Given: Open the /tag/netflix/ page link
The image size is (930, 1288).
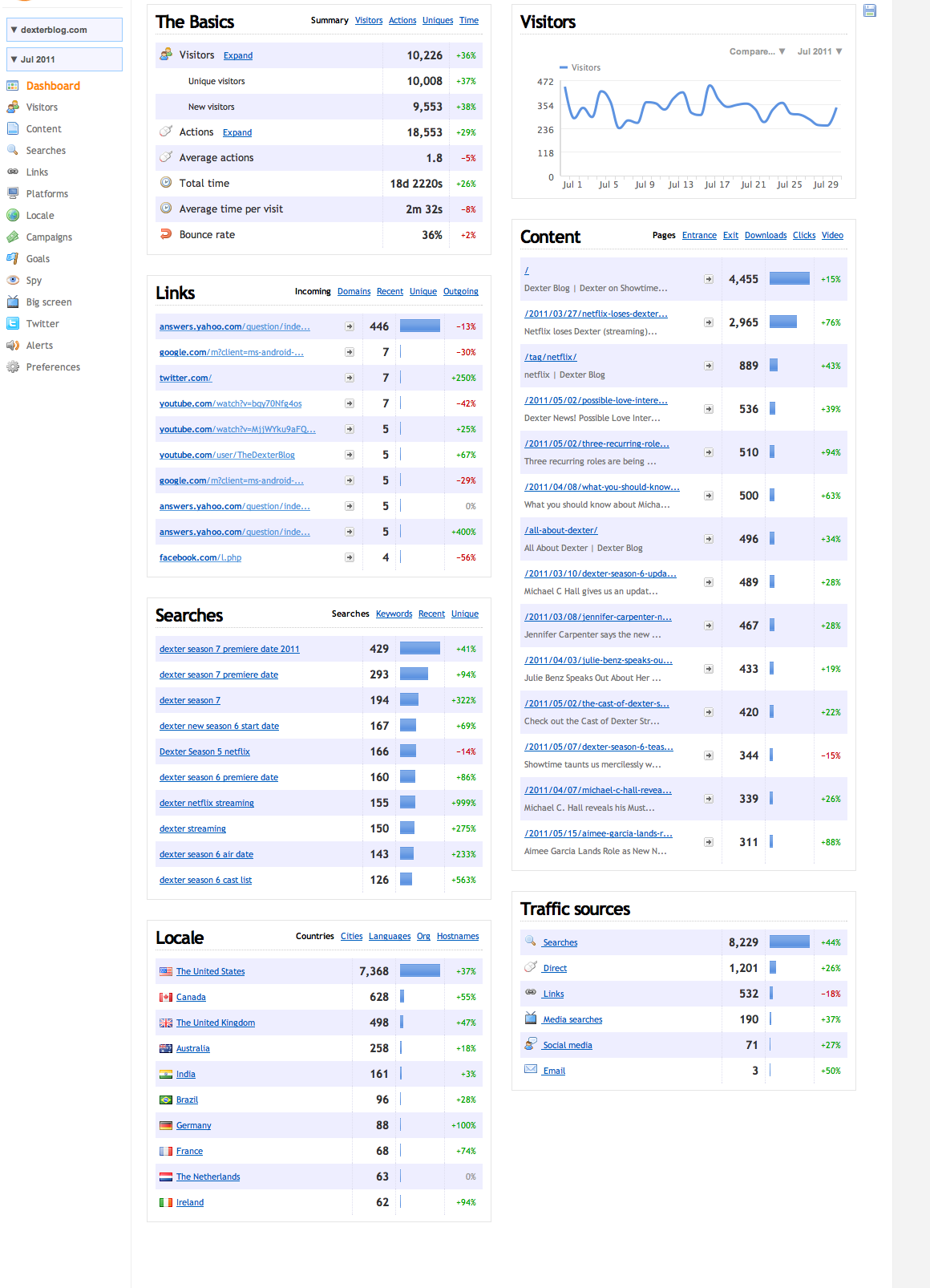Looking at the screenshot, I should click(550, 357).
